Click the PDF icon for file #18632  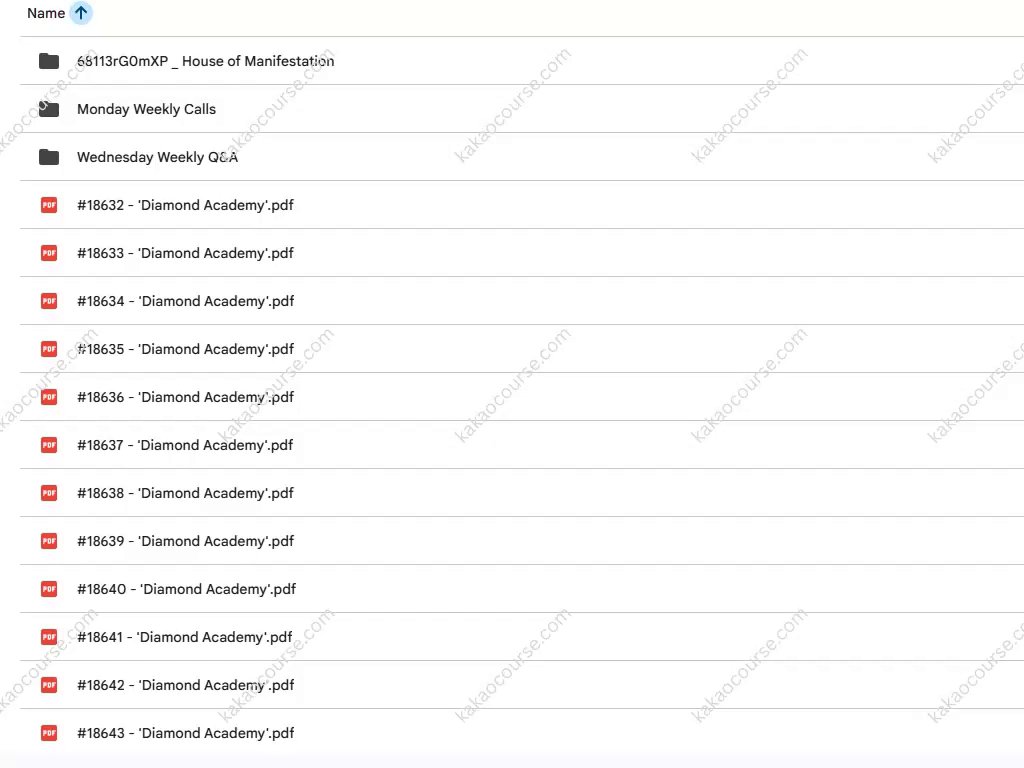(49, 205)
